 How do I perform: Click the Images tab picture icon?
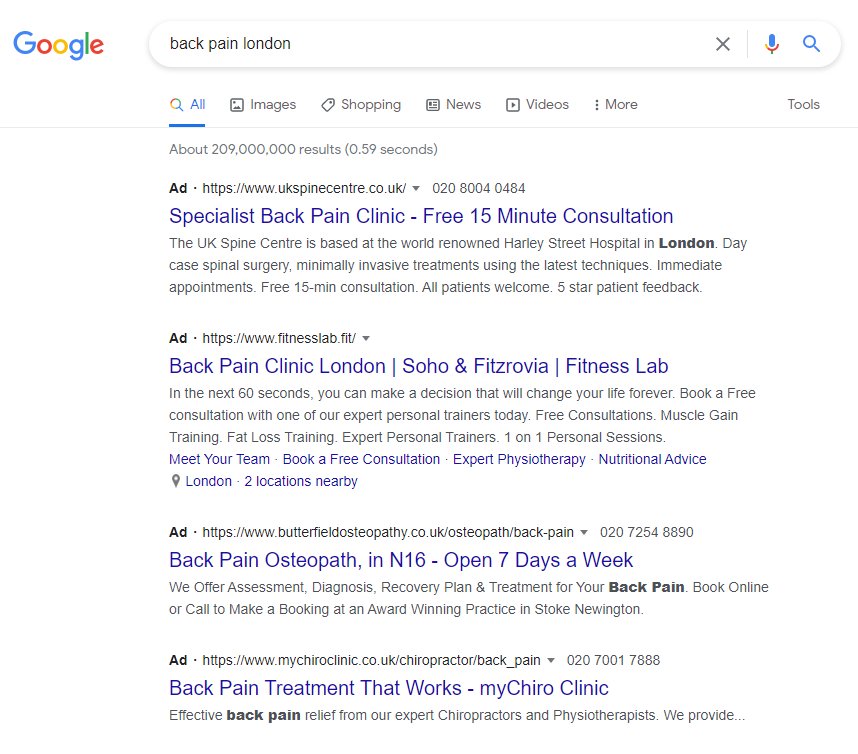236,105
